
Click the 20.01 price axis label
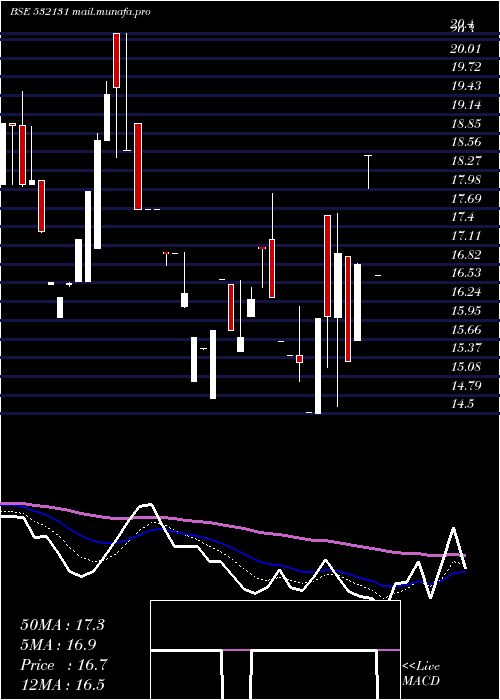466,49
